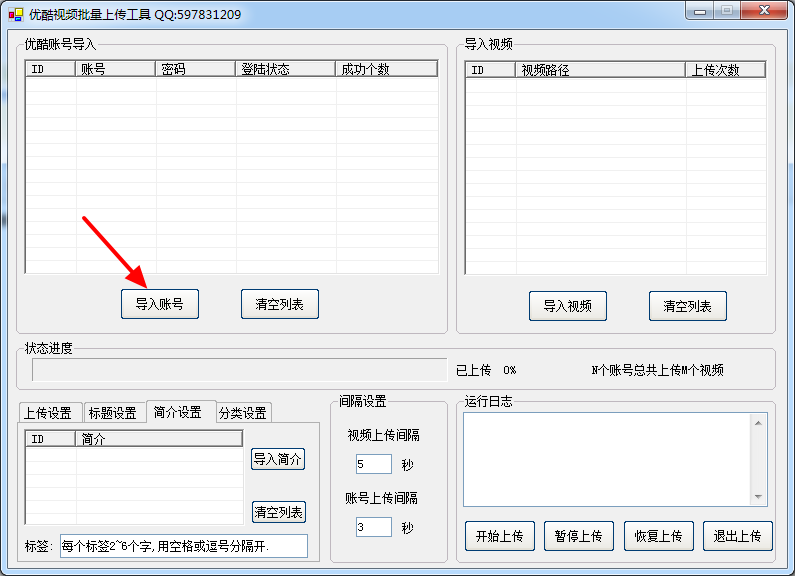Click the app icon in title bar
Image resolution: width=795 pixels, height=576 pixels.
(x=16, y=14)
